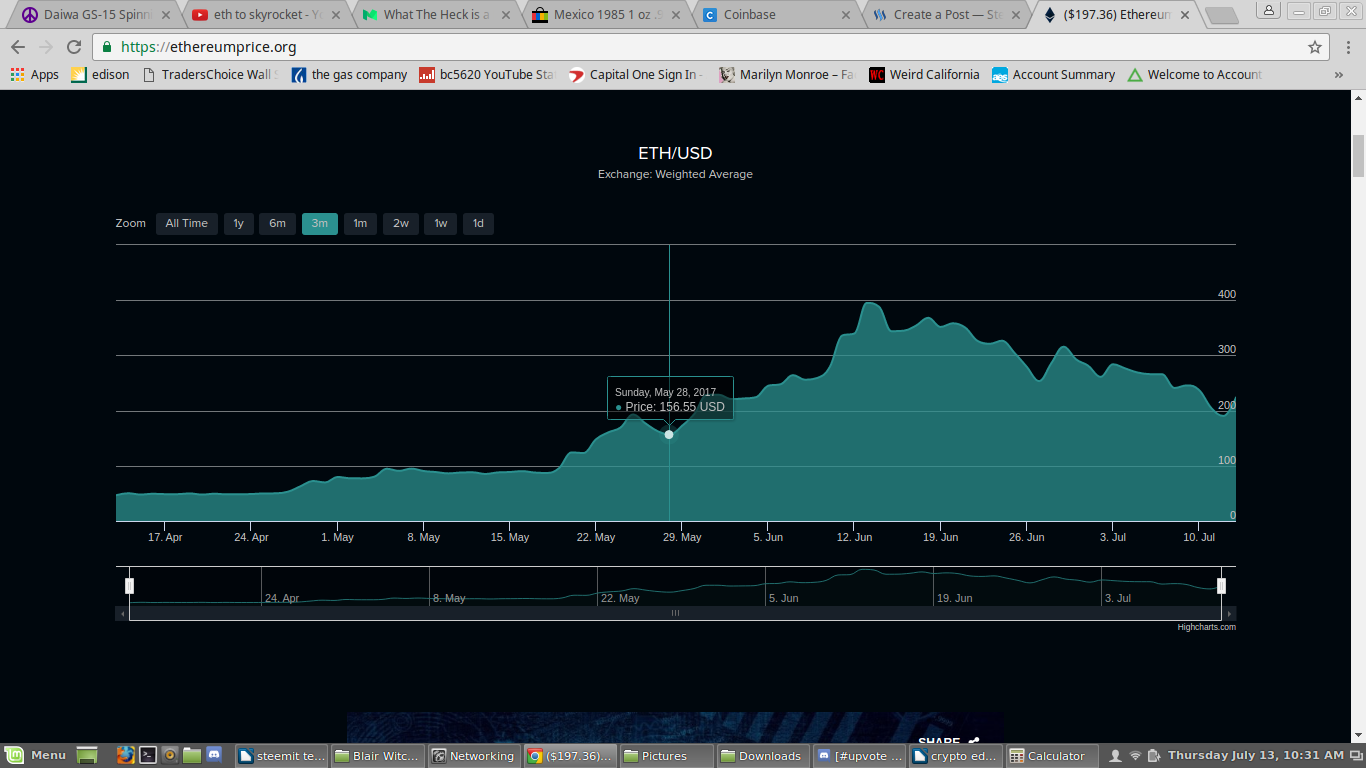This screenshot has height=768, width=1366.
Task: Open the Linux Mint Menu button
Action: (x=36, y=756)
